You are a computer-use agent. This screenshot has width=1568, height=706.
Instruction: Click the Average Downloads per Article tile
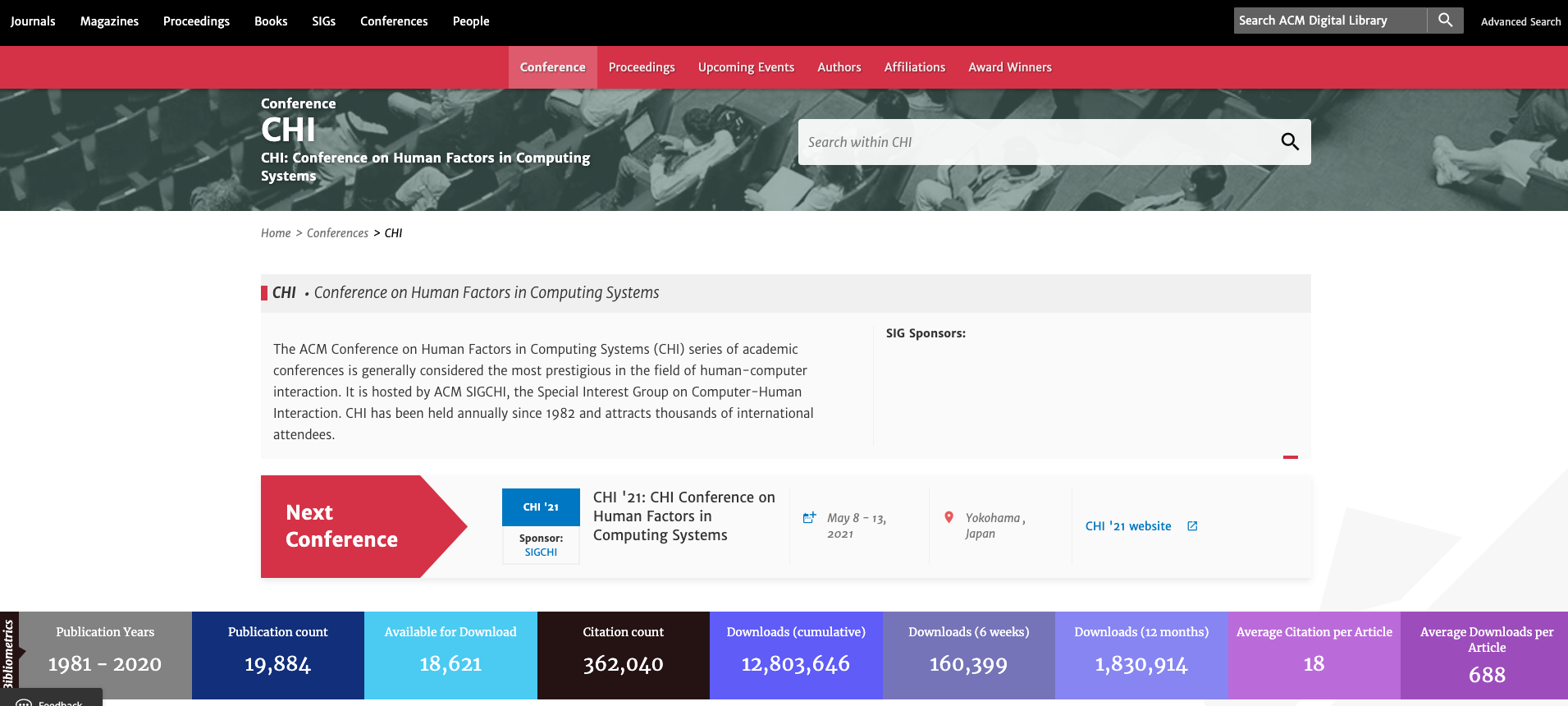[1484, 655]
